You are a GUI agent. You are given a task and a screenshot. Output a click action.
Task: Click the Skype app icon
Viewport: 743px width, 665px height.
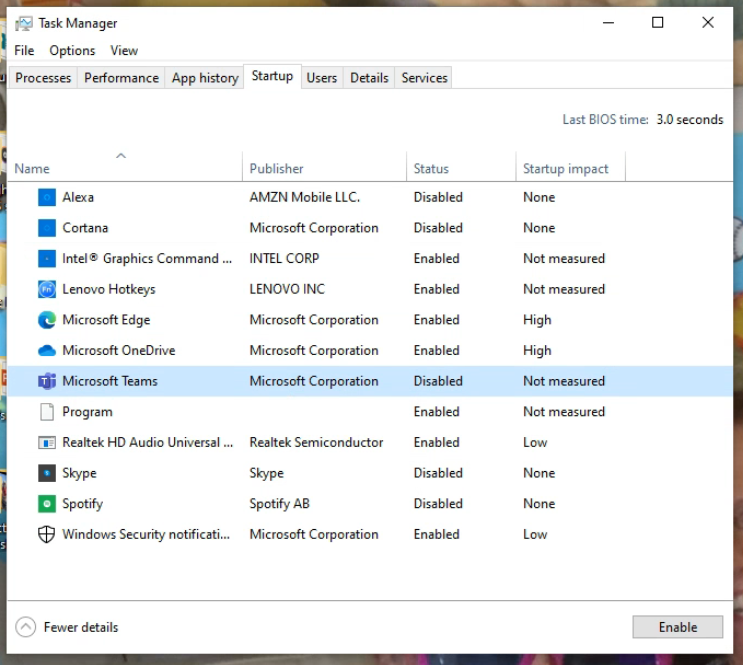coord(47,473)
